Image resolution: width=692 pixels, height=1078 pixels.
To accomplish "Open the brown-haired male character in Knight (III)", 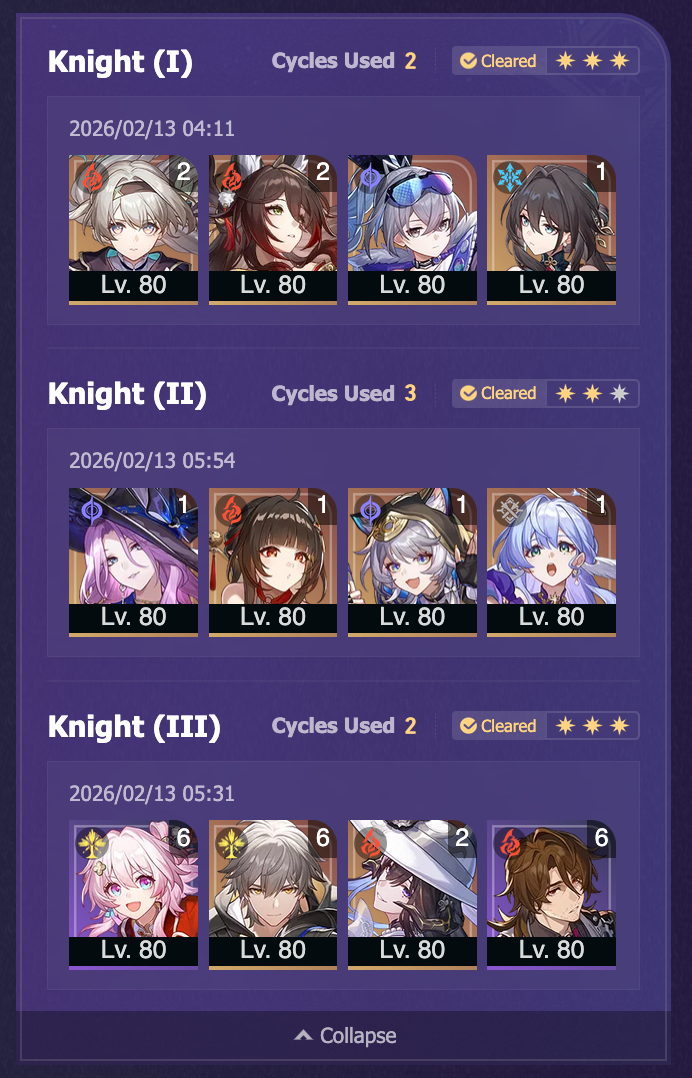I will click(x=551, y=894).
